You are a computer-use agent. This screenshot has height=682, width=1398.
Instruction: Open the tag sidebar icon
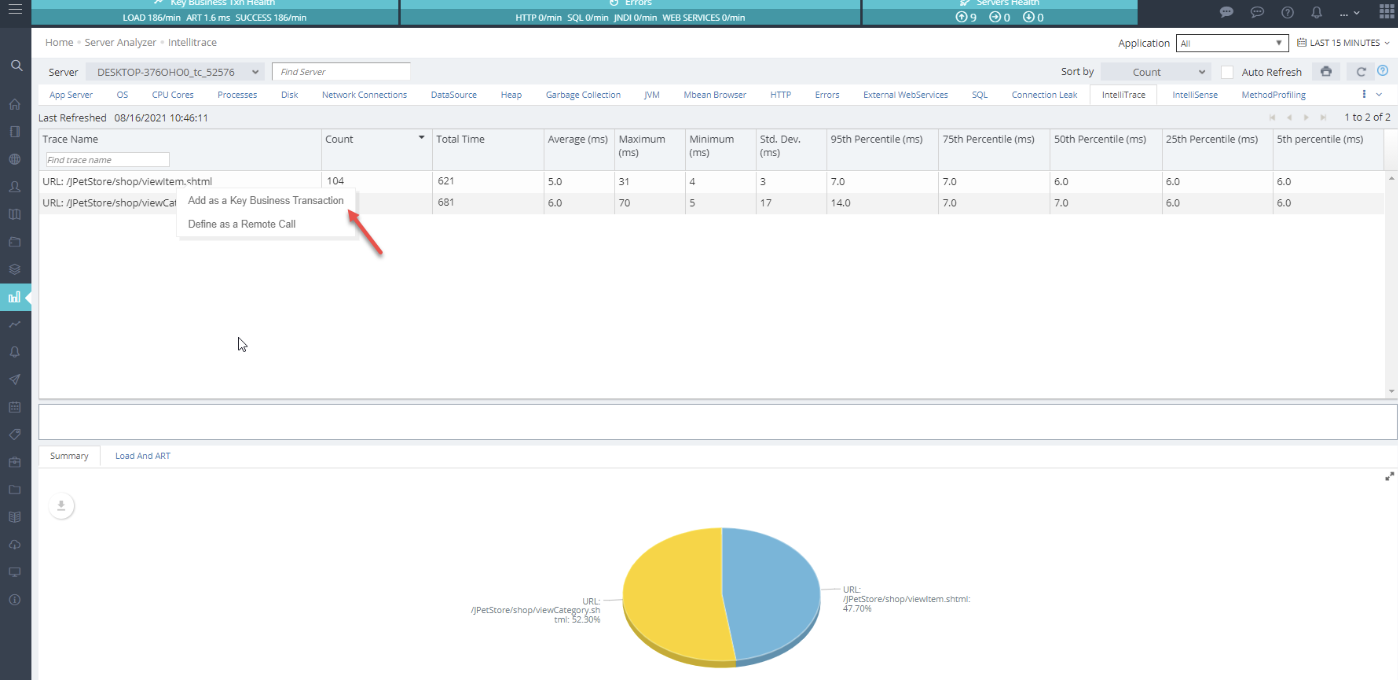coord(15,435)
